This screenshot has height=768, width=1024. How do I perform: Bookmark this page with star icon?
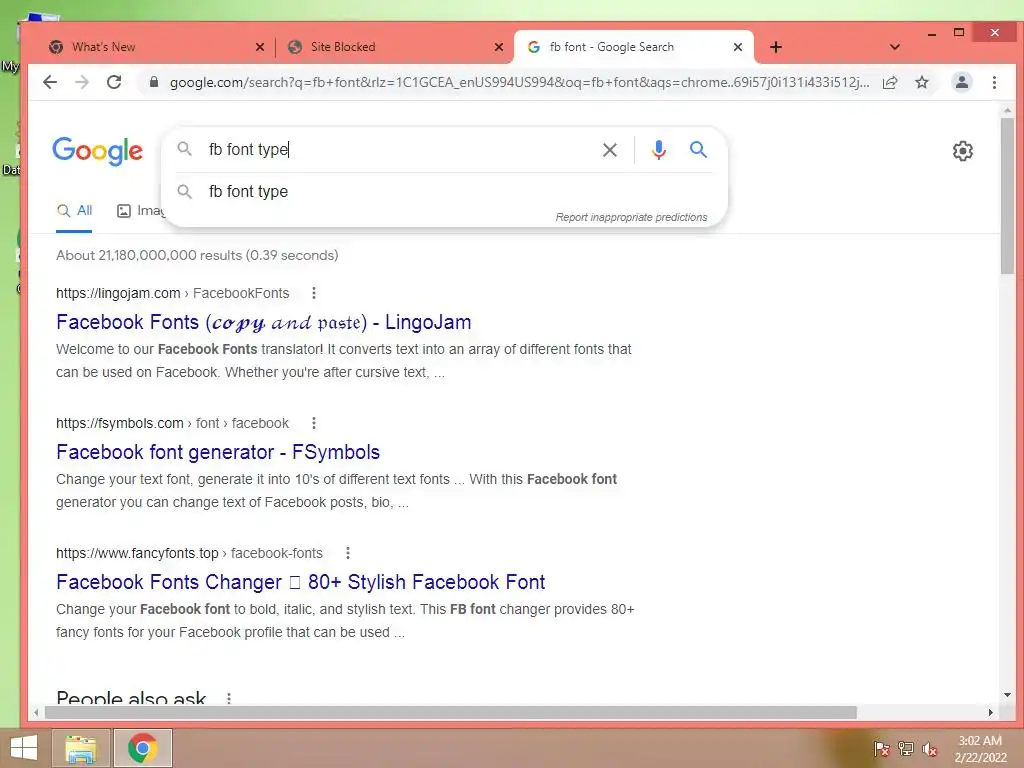[921, 82]
